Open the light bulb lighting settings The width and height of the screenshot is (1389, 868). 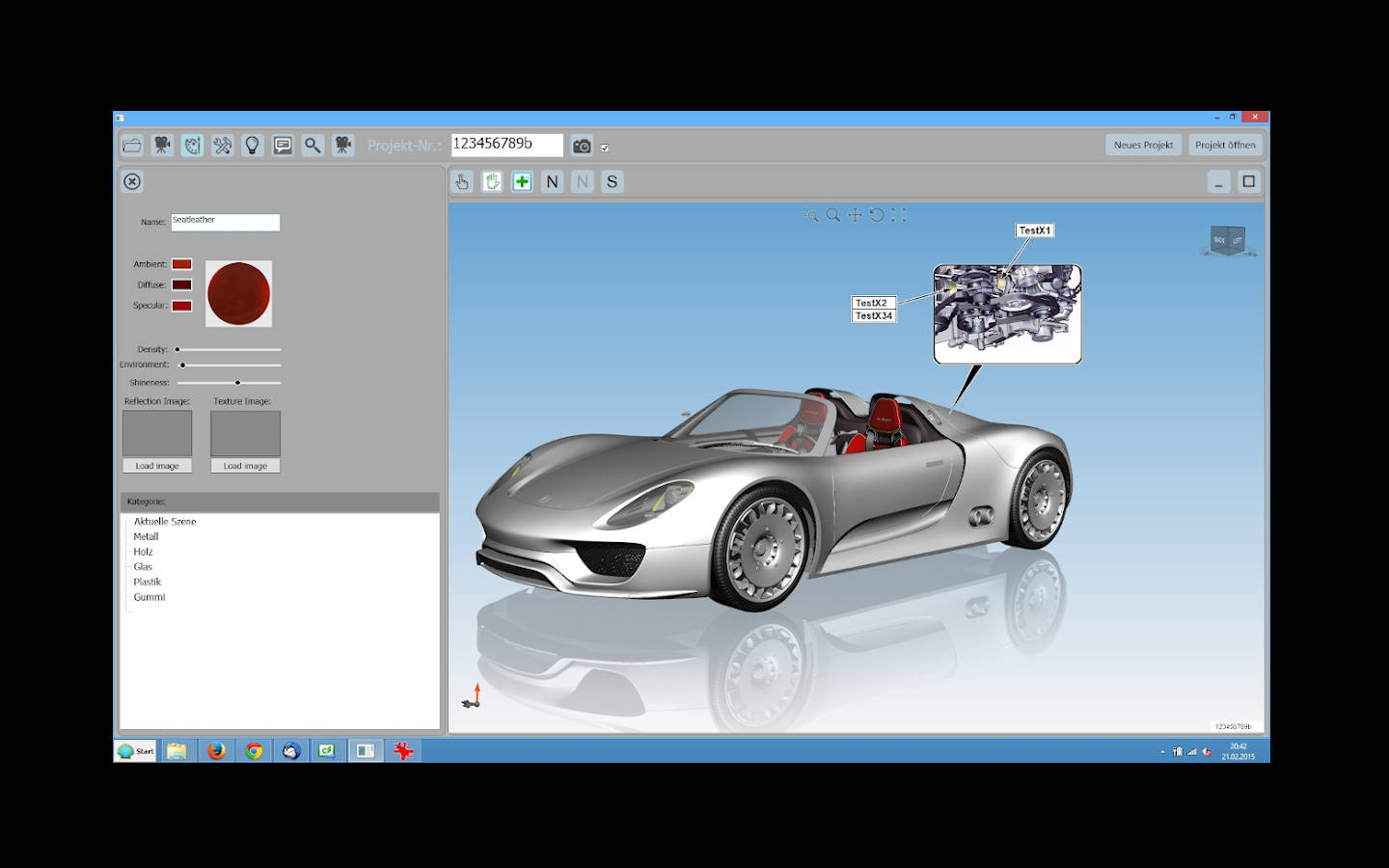click(253, 146)
